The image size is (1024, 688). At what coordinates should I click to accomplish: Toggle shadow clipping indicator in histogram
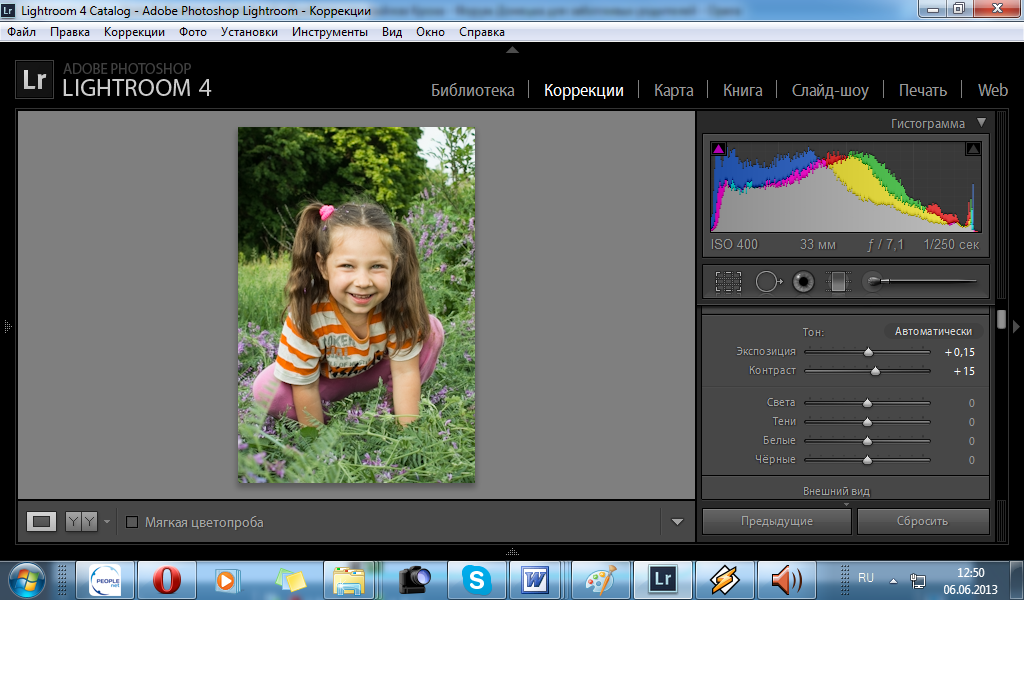coord(718,149)
